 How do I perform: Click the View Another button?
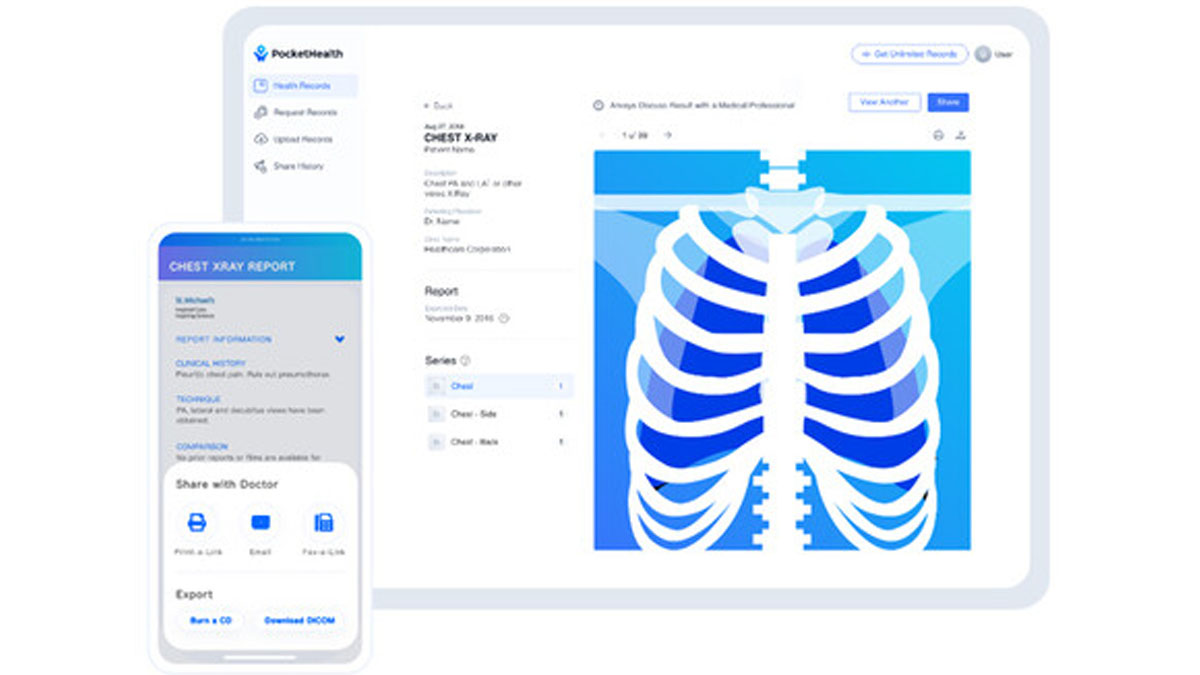point(884,102)
